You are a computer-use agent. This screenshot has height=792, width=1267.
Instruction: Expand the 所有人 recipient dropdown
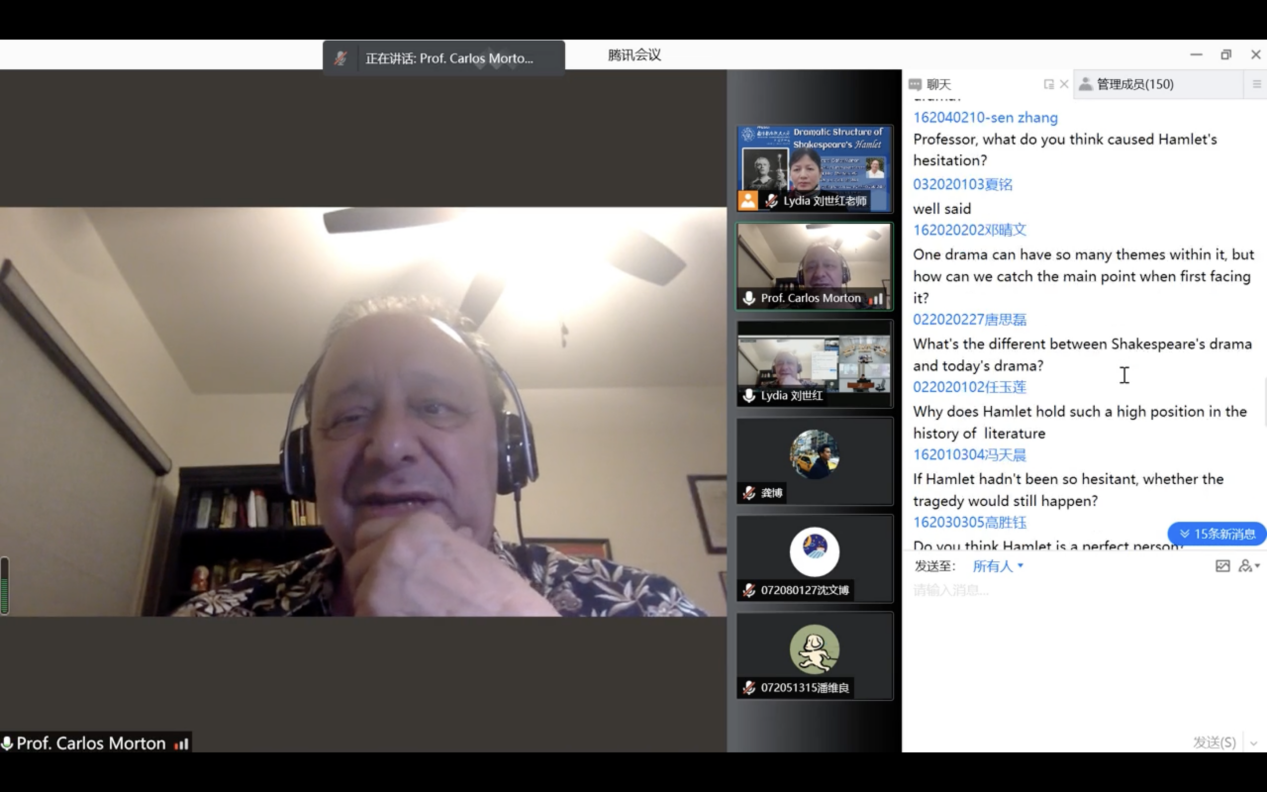[x=998, y=566]
